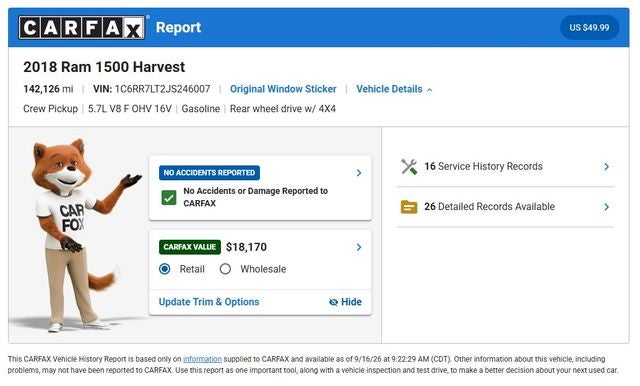Open the 16 Service History Records arrow
This screenshot has width=640, height=386.
[x=607, y=166]
